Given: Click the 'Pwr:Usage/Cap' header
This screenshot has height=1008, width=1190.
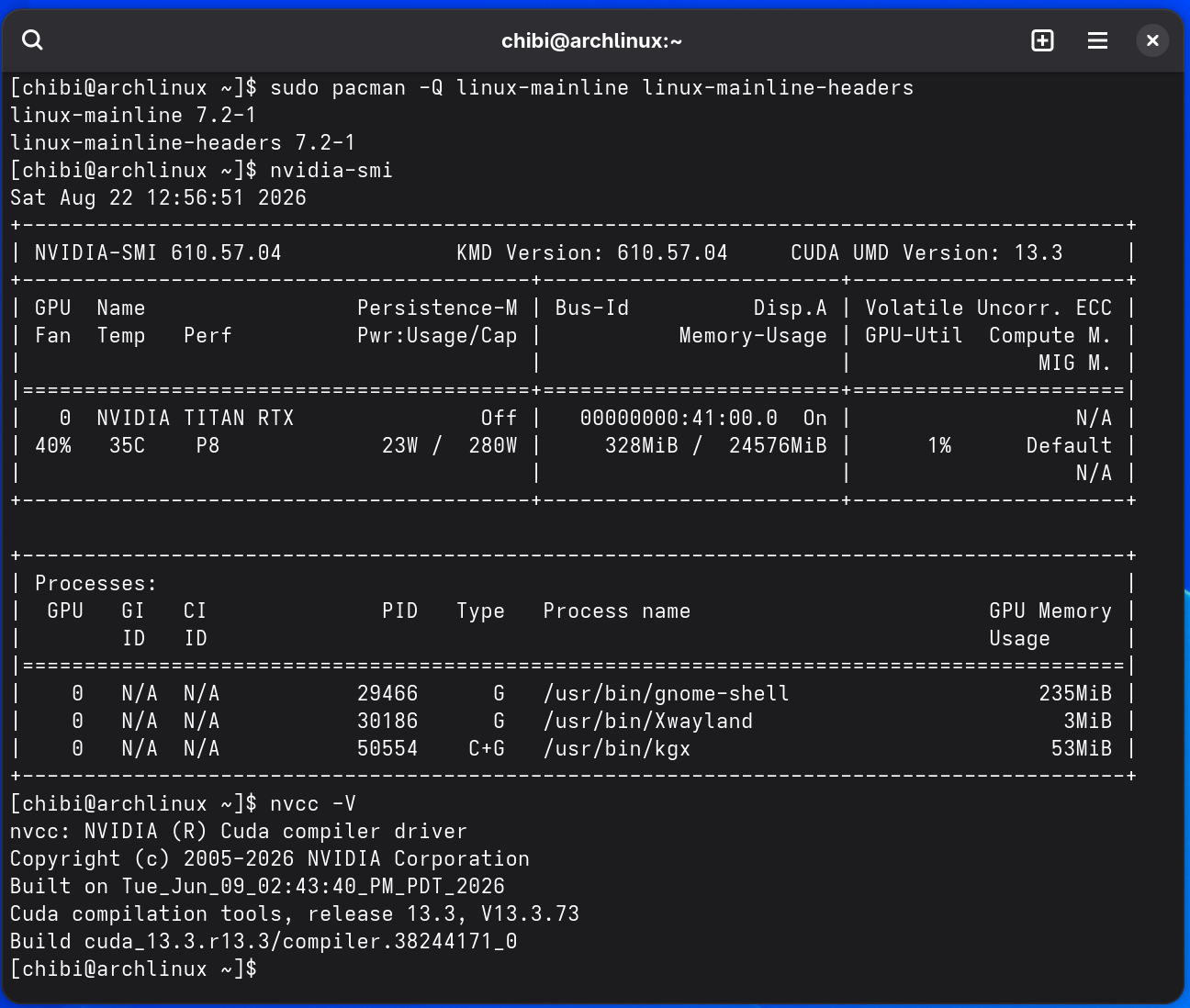Looking at the screenshot, I should (x=437, y=336).
